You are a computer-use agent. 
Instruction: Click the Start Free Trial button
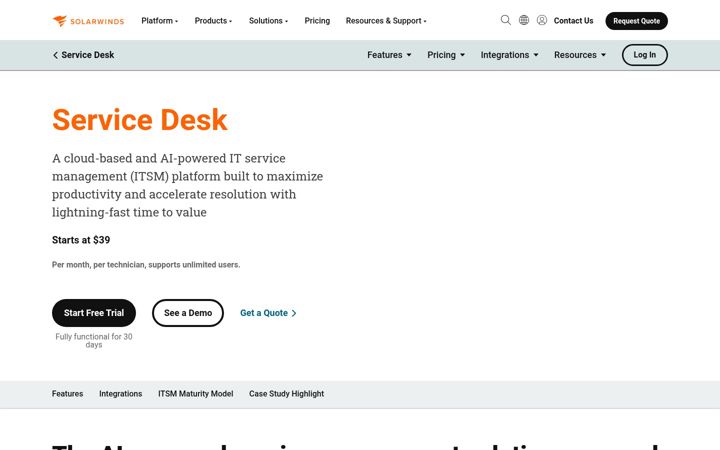click(x=94, y=313)
